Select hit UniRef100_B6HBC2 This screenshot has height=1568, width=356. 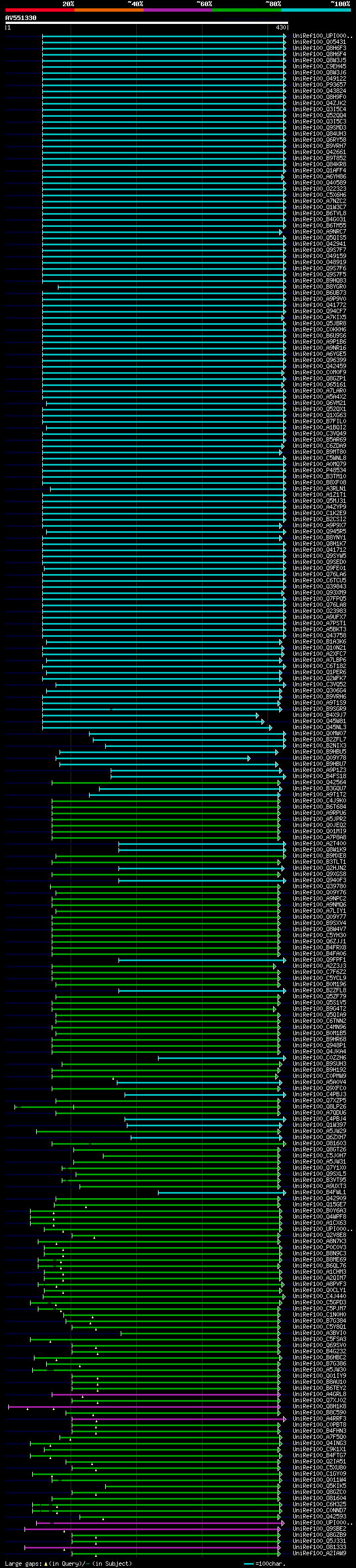pos(319,1357)
